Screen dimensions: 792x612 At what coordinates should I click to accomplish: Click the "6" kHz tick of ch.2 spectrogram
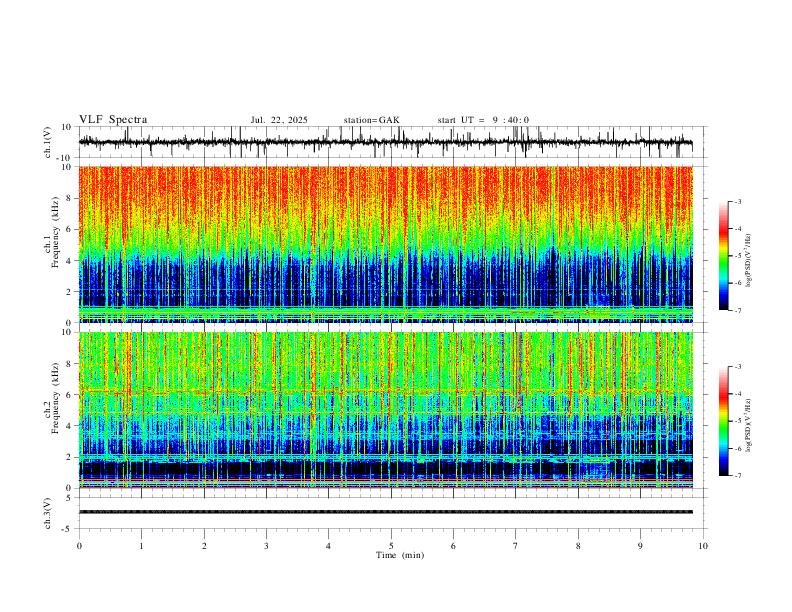point(70,395)
